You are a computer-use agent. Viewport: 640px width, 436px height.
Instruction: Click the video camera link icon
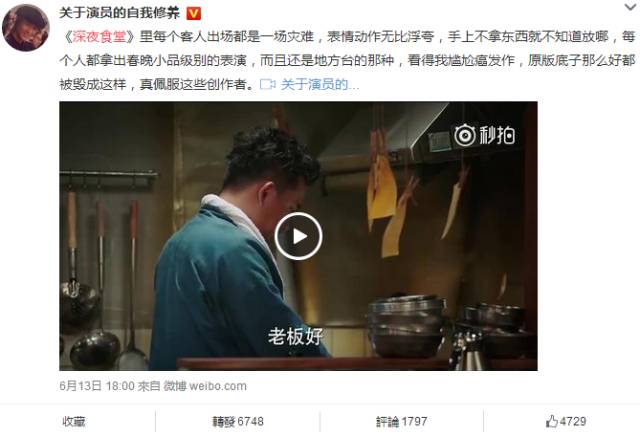(268, 85)
